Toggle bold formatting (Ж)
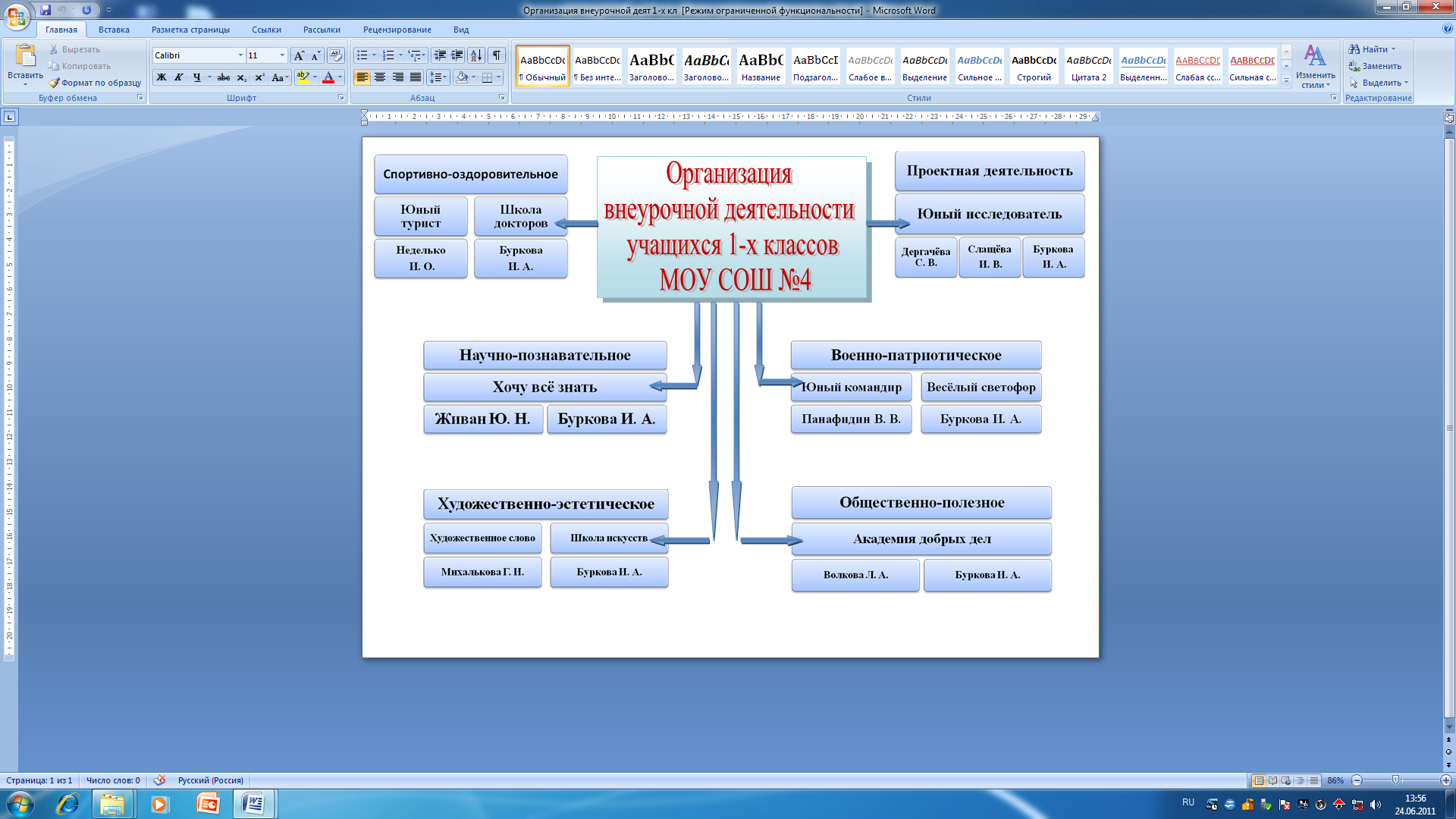This screenshot has height=819, width=1456. (161, 77)
